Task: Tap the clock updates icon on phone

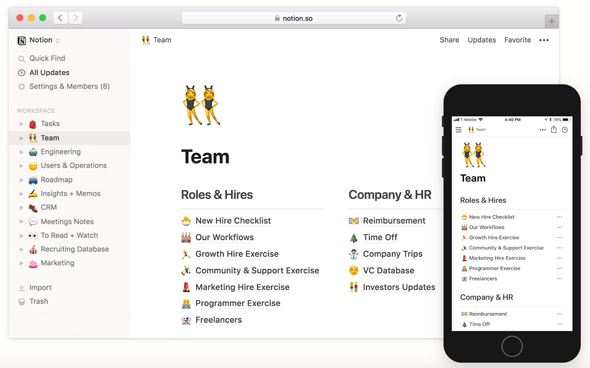Action: pyautogui.click(x=565, y=130)
